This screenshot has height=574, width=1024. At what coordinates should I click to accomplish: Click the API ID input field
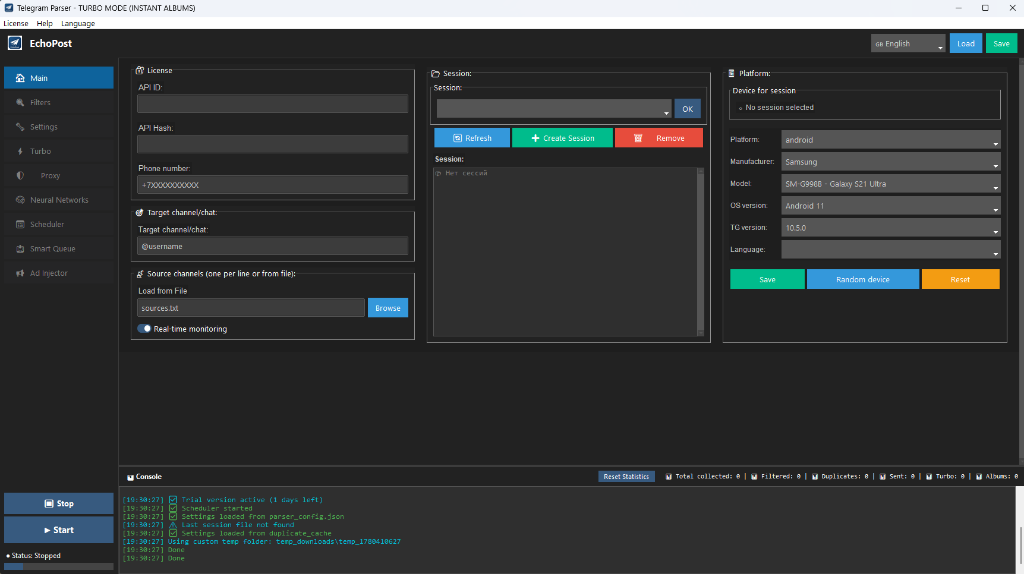coord(272,104)
